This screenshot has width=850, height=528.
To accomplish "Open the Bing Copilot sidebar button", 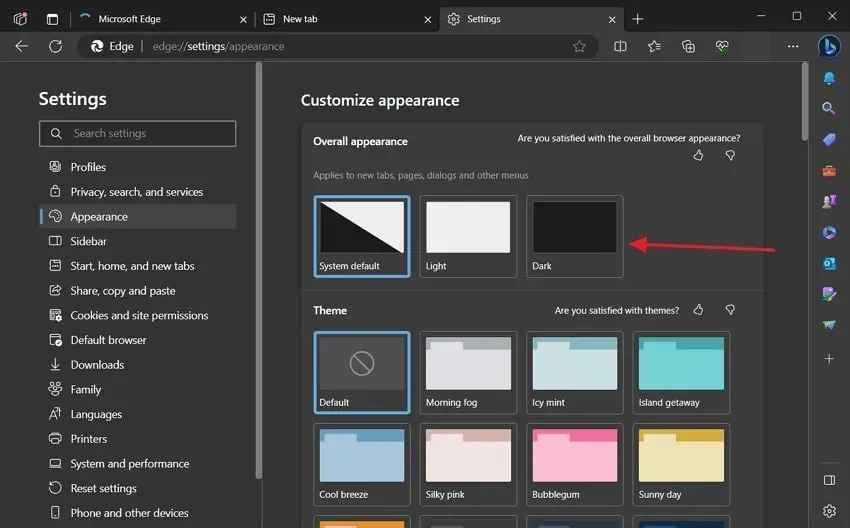I will (x=829, y=46).
